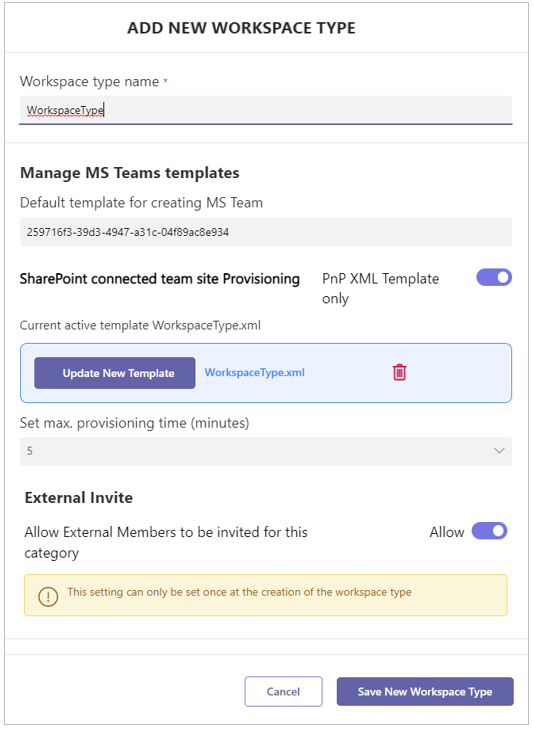Screen dimensions: 533x730
Task: Click the warning icon in yellow banner
Action: (x=48, y=596)
